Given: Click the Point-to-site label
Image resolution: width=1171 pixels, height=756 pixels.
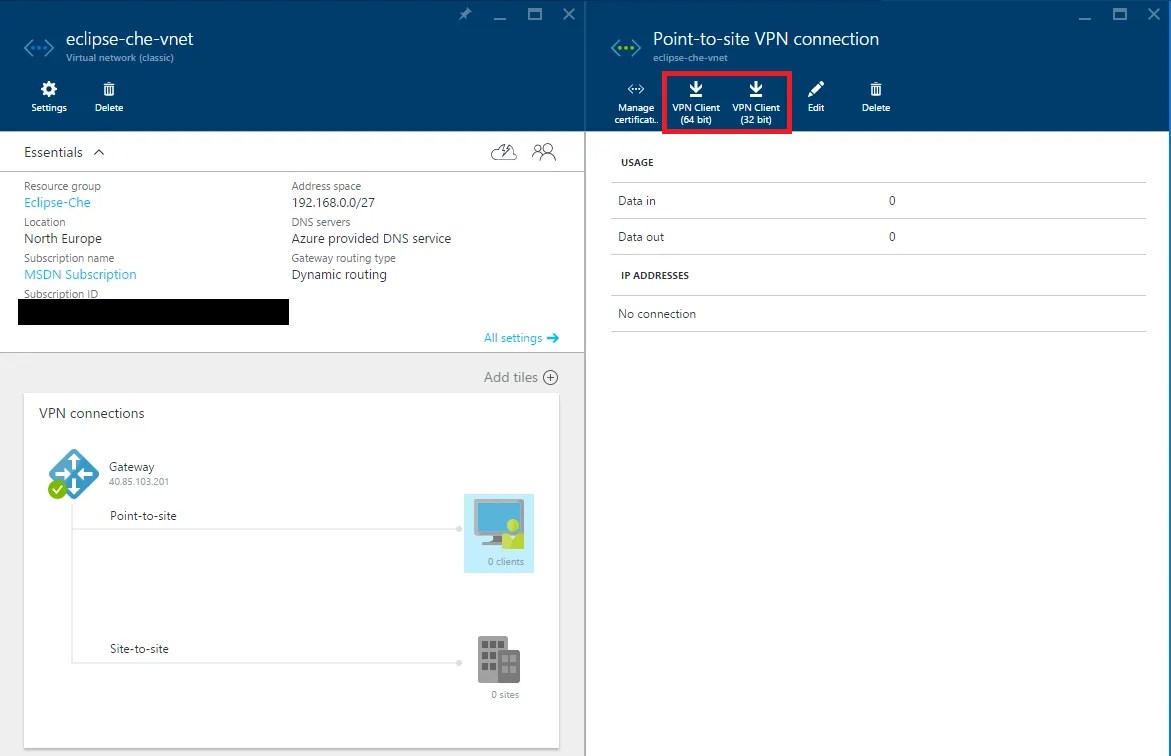Looking at the screenshot, I should (143, 516).
